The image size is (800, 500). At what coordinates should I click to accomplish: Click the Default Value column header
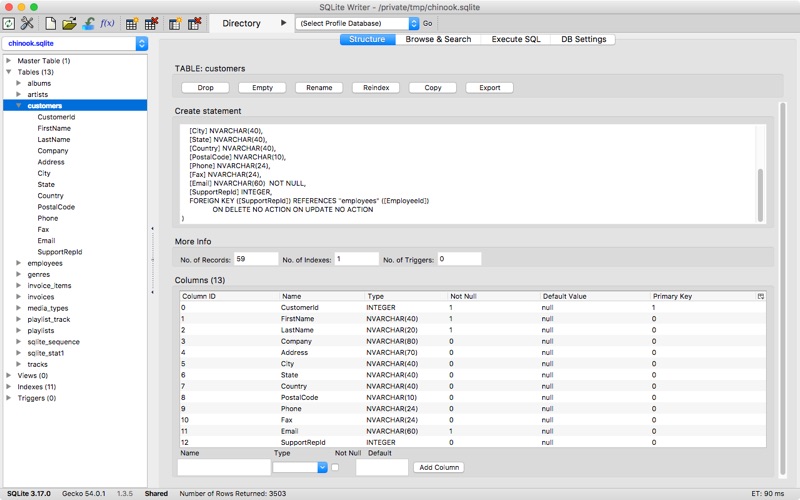pos(595,296)
